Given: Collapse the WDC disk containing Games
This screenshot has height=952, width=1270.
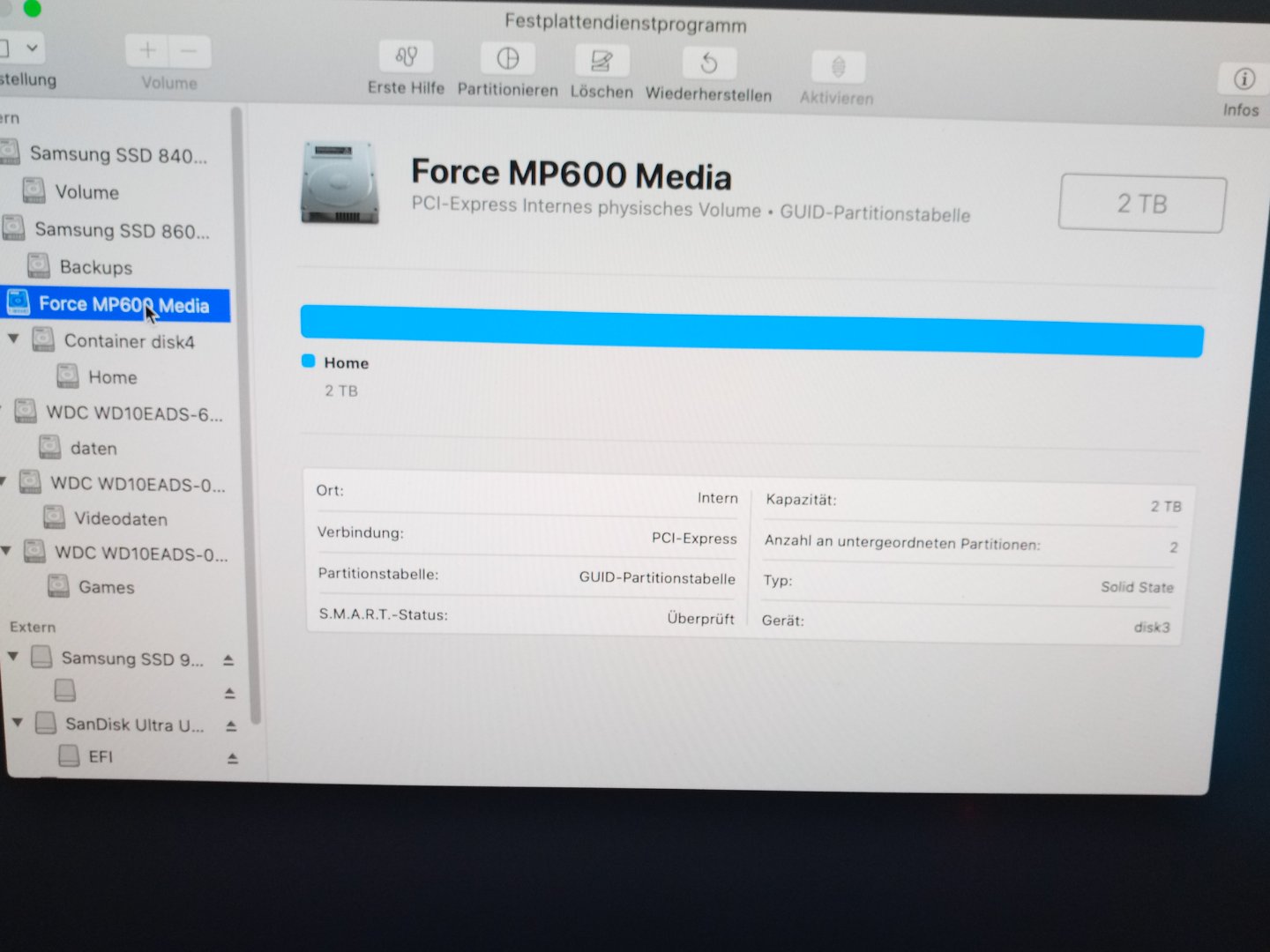Looking at the screenshot, I should click(6, 551).
